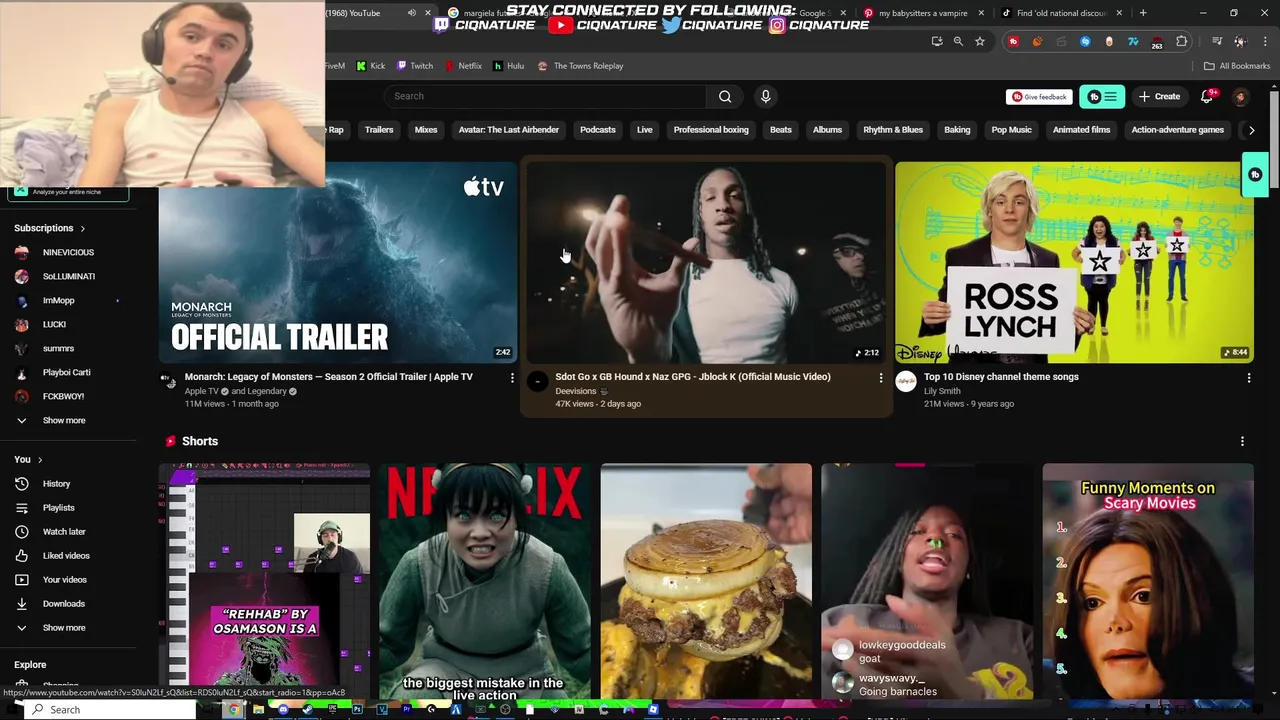
Task: Click the Give feedback extension button
Action: (1039, 97)
